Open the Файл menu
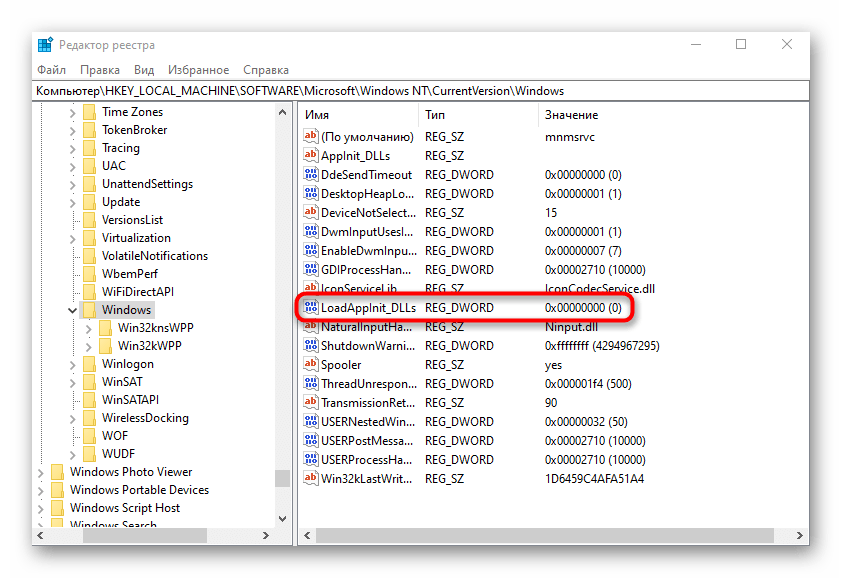842x578 pixels. click(x=52, y=70)
